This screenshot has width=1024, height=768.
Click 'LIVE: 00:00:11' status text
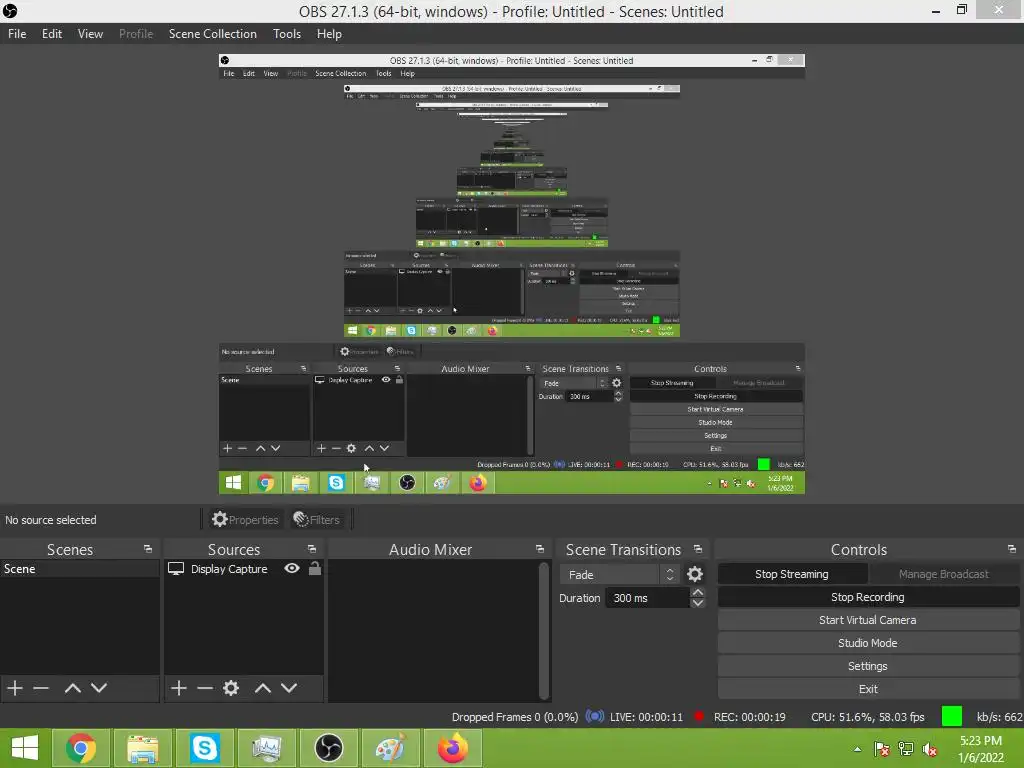pos(646,716)
